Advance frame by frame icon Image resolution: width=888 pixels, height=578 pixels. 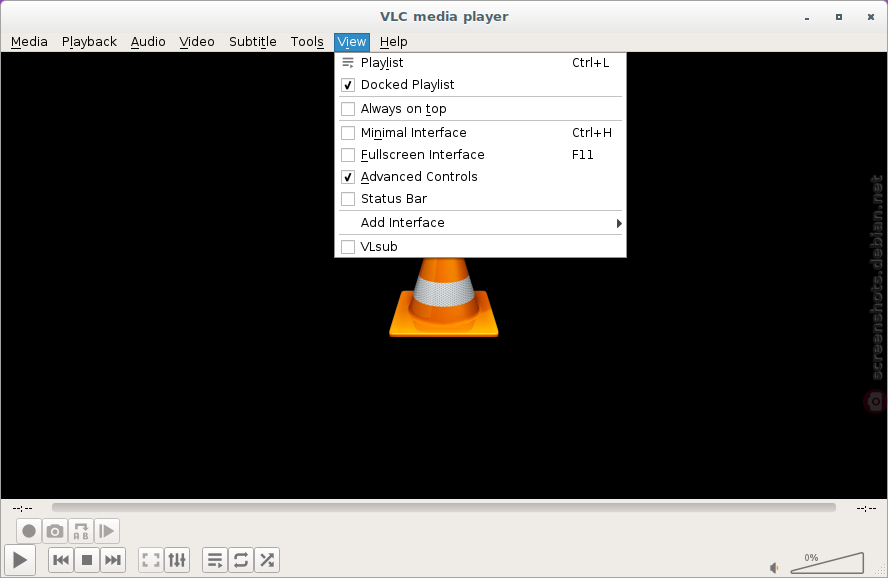pyautogui.click(x=107, y=531)
